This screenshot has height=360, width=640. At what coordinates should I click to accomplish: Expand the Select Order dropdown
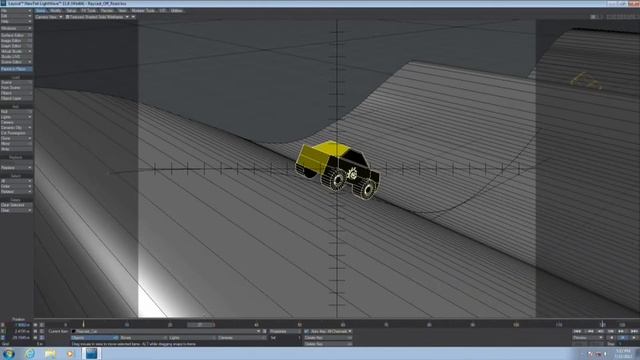[16, 186]
